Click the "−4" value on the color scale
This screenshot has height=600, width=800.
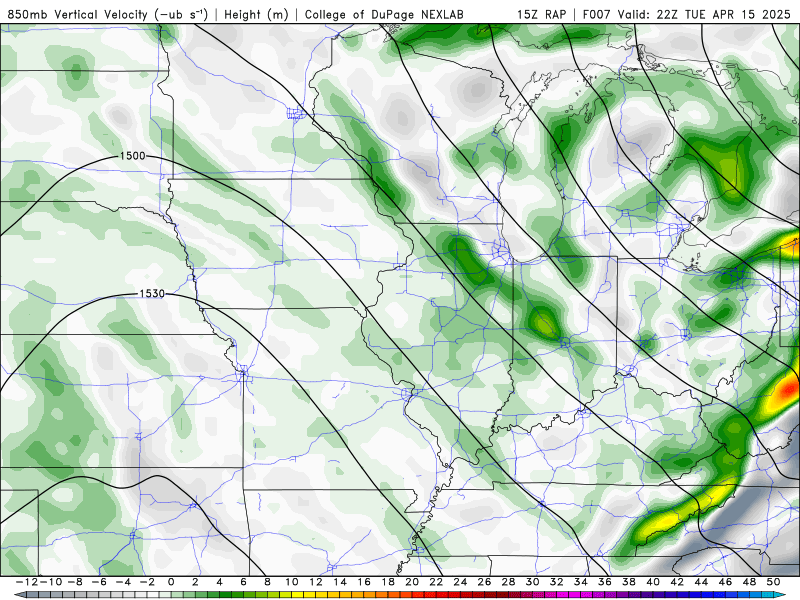122,582
